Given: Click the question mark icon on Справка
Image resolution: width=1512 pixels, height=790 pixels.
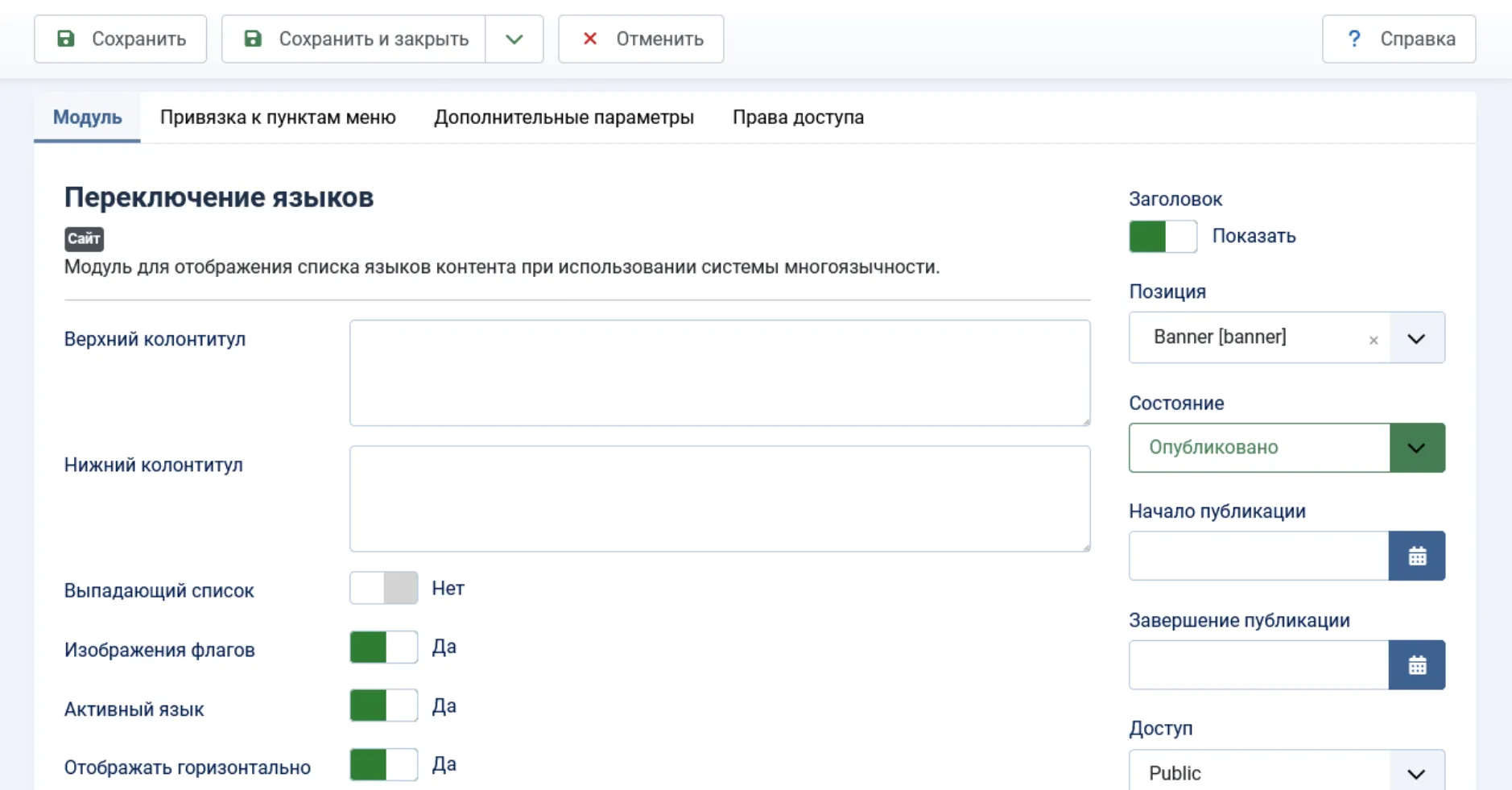Looking at the screenshot, I should (x=1354, y=39).
